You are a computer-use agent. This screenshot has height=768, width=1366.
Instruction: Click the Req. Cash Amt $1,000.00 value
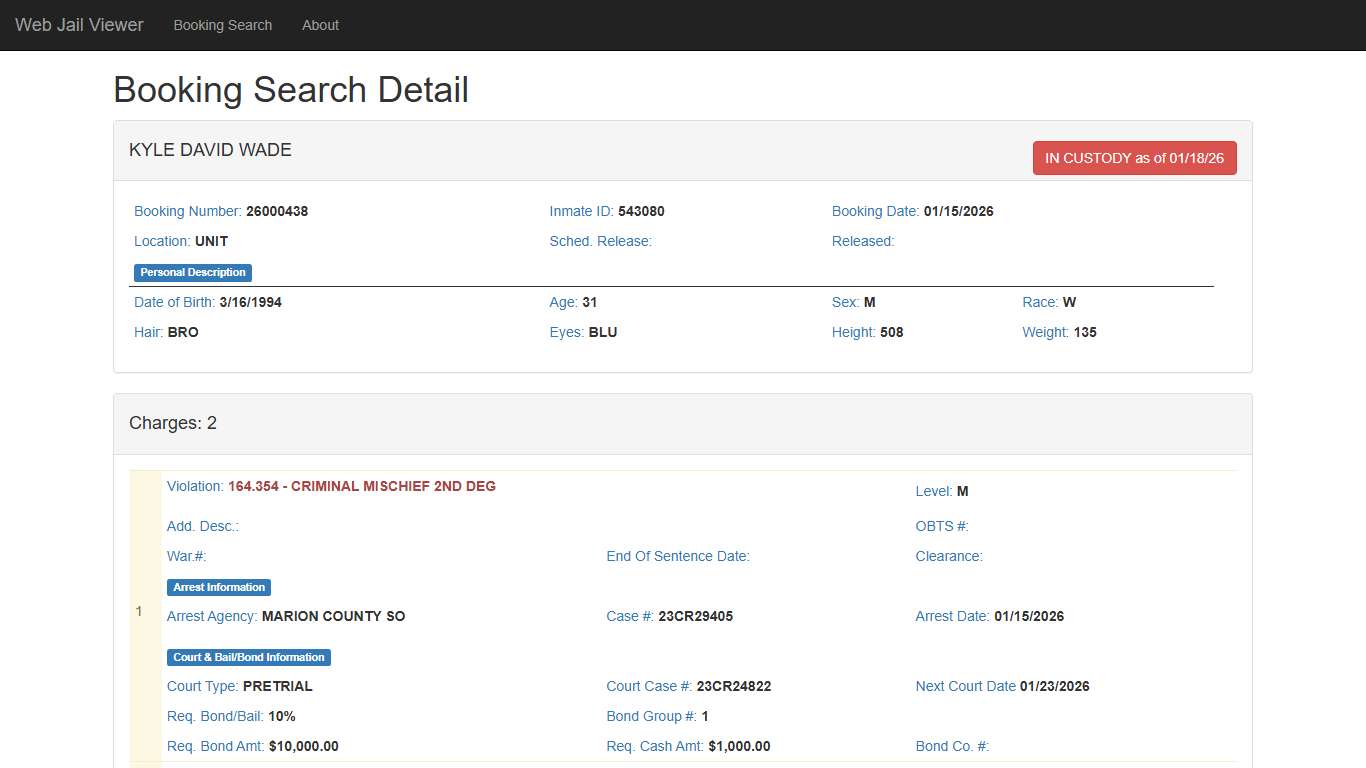pos(739,746)
